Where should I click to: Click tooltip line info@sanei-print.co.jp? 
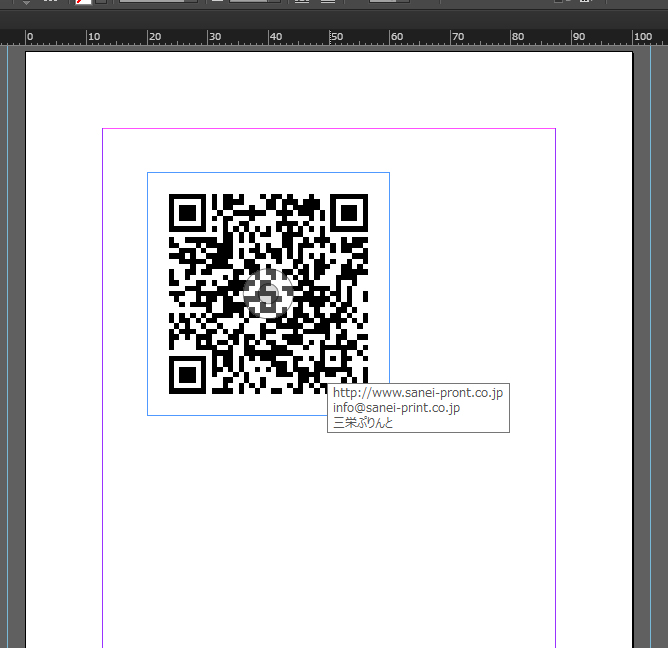point(396,408)
